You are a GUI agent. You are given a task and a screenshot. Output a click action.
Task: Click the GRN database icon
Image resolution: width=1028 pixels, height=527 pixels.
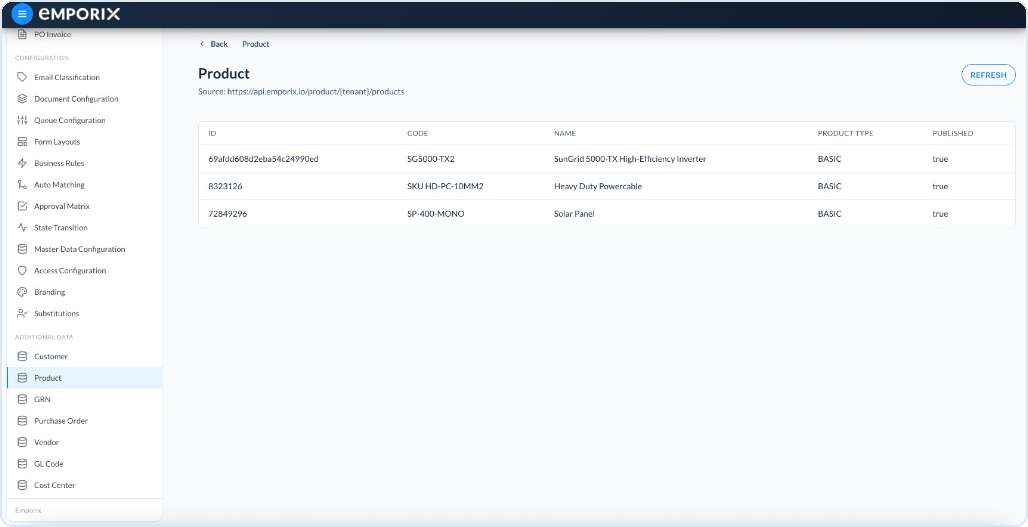pyautogui.click(x=22, y=399)
